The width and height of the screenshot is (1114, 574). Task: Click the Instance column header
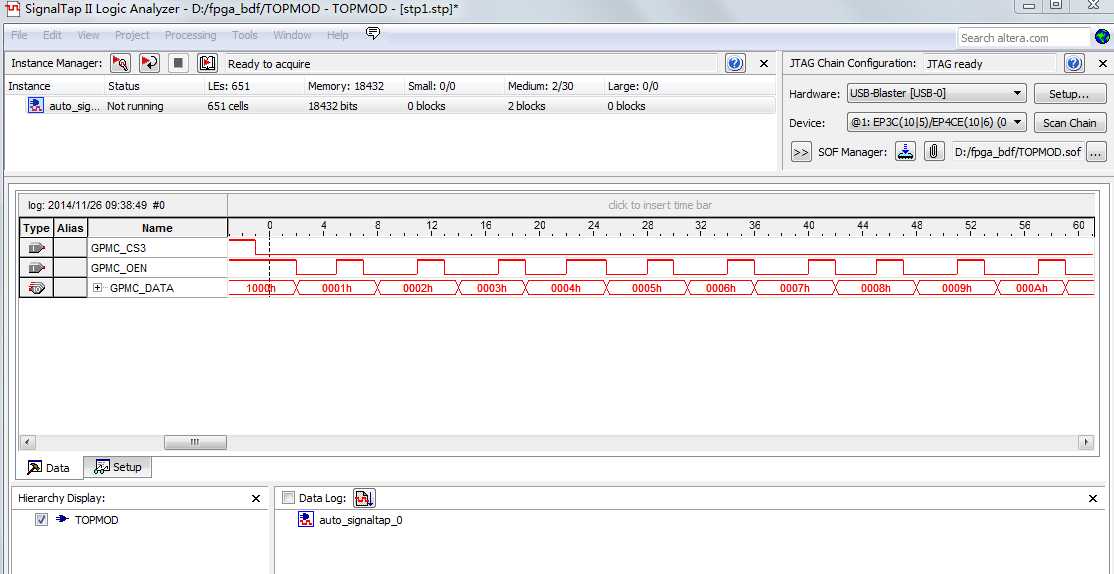(x=29, y=86)
